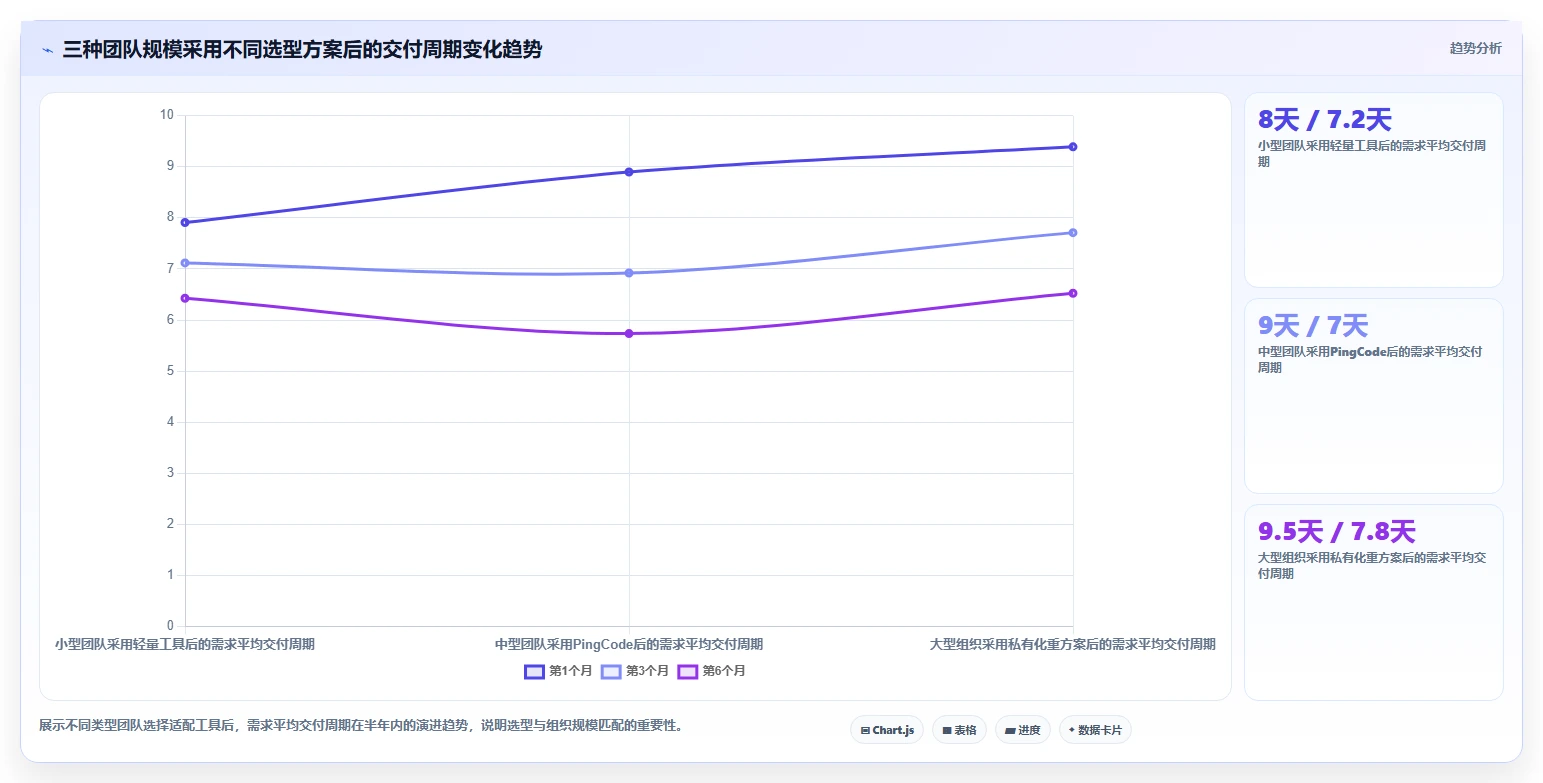
Task: Click the x-axis label 小型团队采用轻量工具后的需求平均交付周期
Action: coord(185,644)
